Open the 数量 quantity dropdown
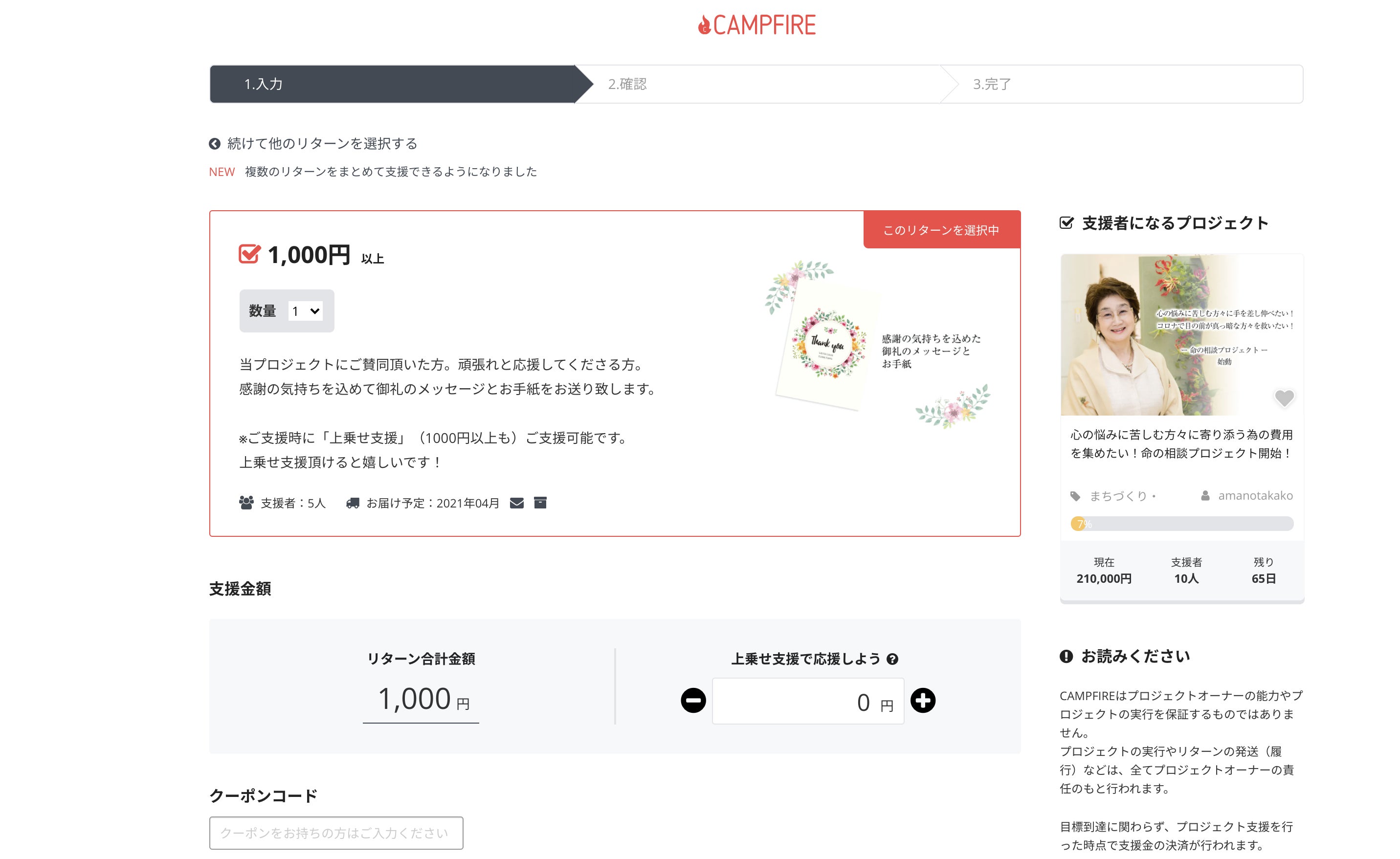 click(306, 311)
